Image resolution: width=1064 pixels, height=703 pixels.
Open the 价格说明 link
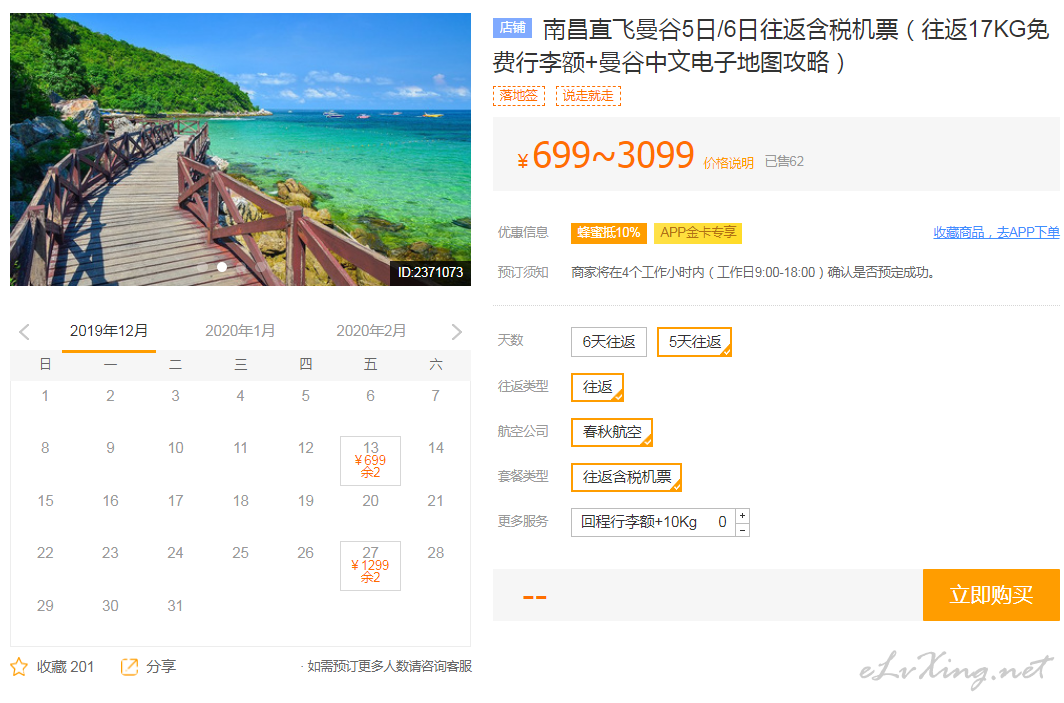728,163
